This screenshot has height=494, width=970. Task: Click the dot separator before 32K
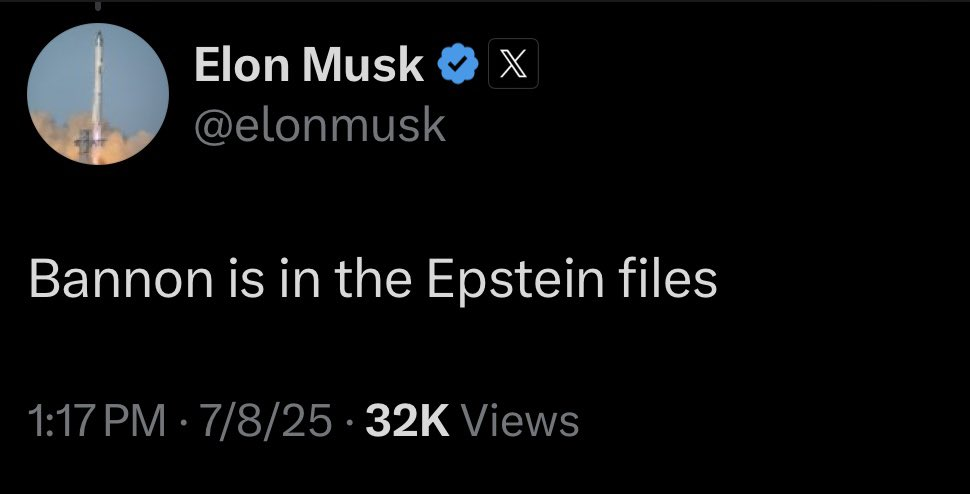(349, 421)
